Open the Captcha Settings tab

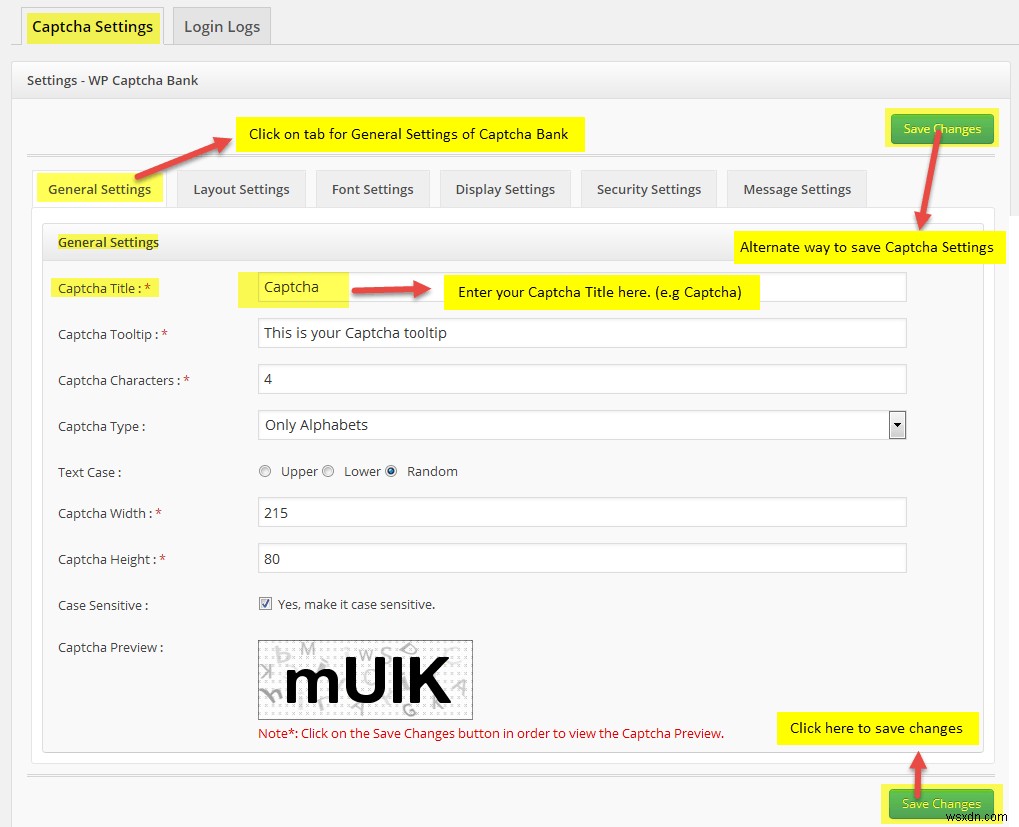92,27
